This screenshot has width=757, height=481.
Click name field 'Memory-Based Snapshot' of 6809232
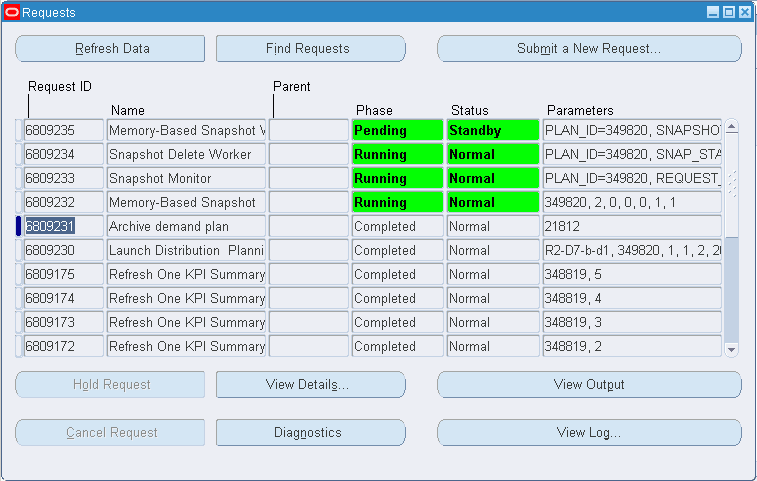(186, 202)
